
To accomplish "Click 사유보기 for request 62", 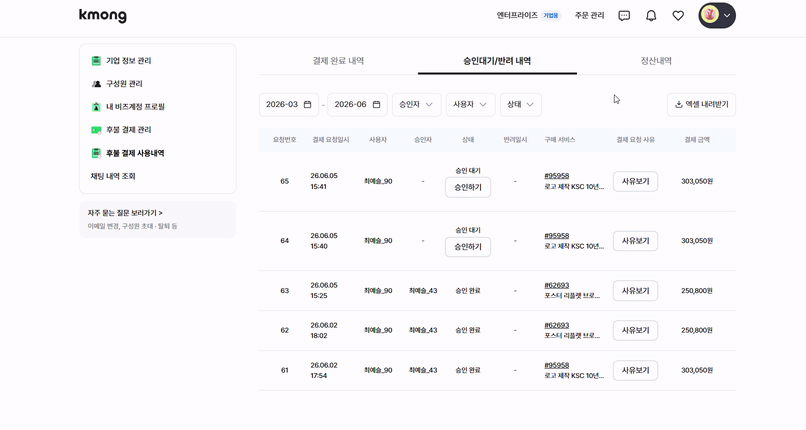I will [x=635, y=330].
